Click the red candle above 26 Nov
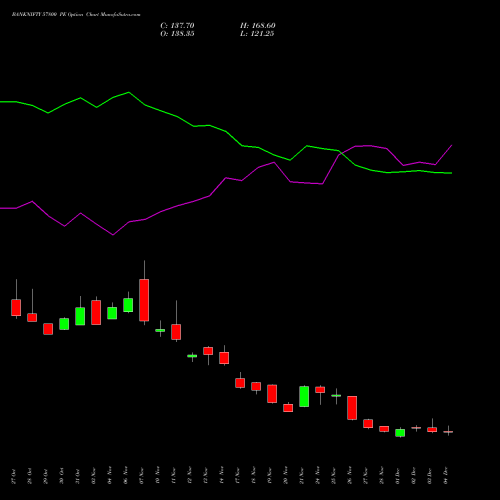500x500 pixels. pos(352,408)
